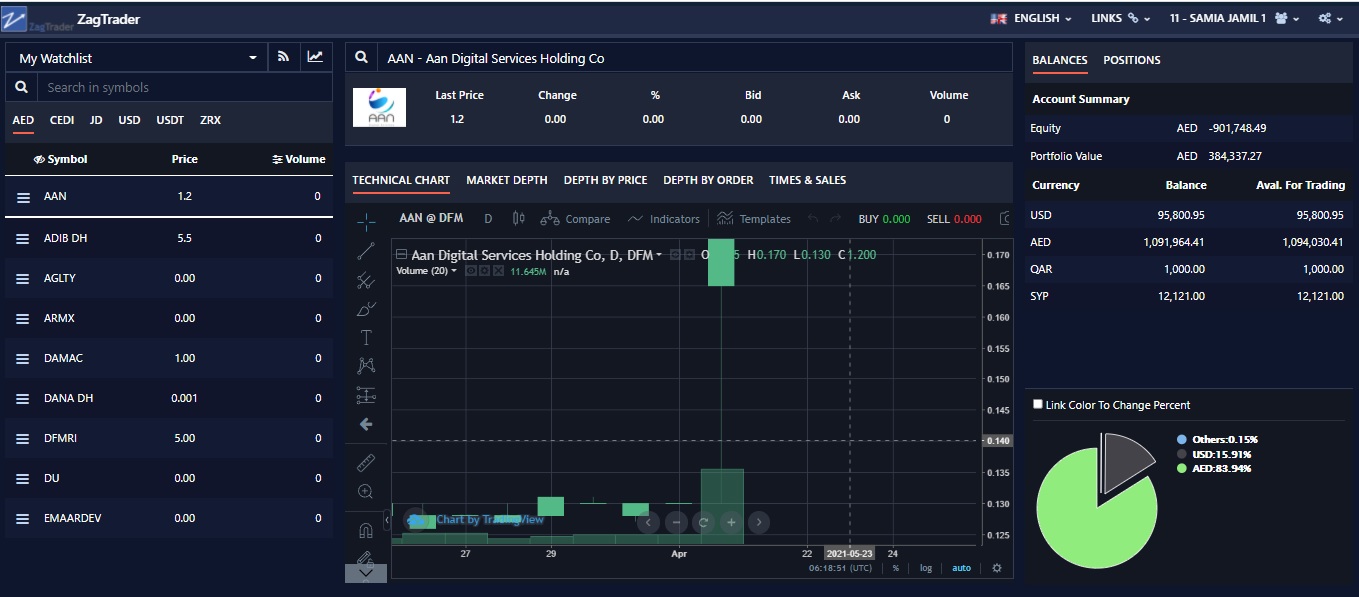Switch to the MARKET DEPTH tab
1359x597 pixels.
[507, 180]
